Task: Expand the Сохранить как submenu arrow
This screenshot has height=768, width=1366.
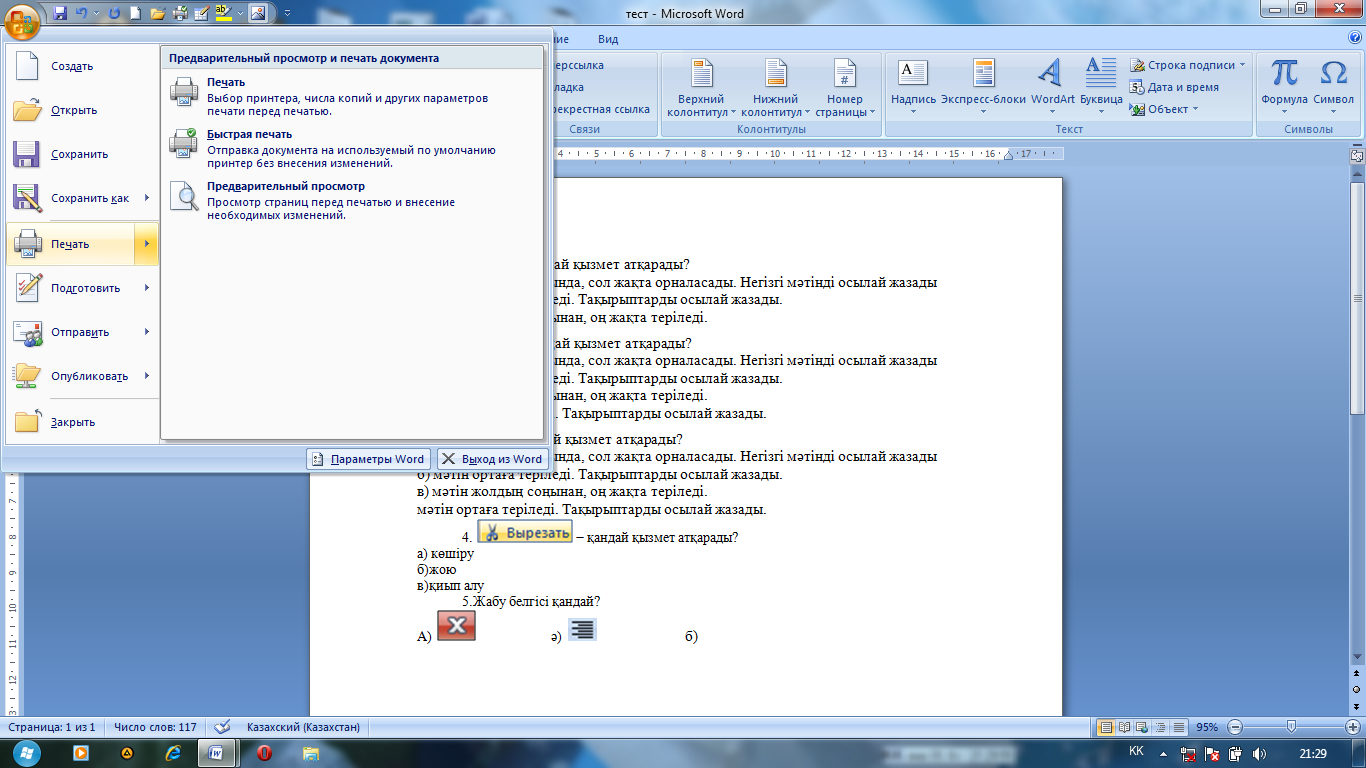Action: [147, 198]
